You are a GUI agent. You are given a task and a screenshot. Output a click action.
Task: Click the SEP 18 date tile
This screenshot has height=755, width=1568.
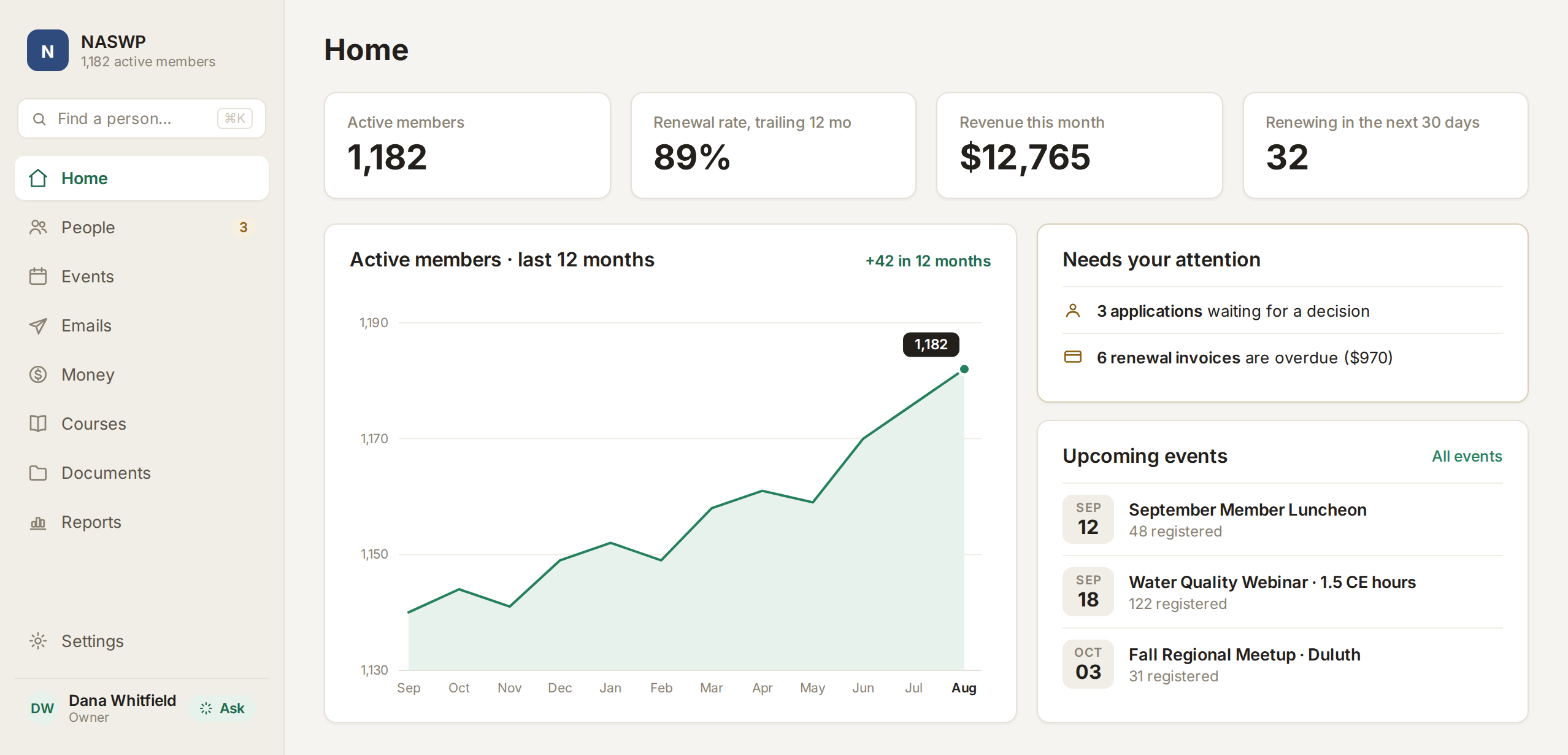click(x=1088, y=592)
